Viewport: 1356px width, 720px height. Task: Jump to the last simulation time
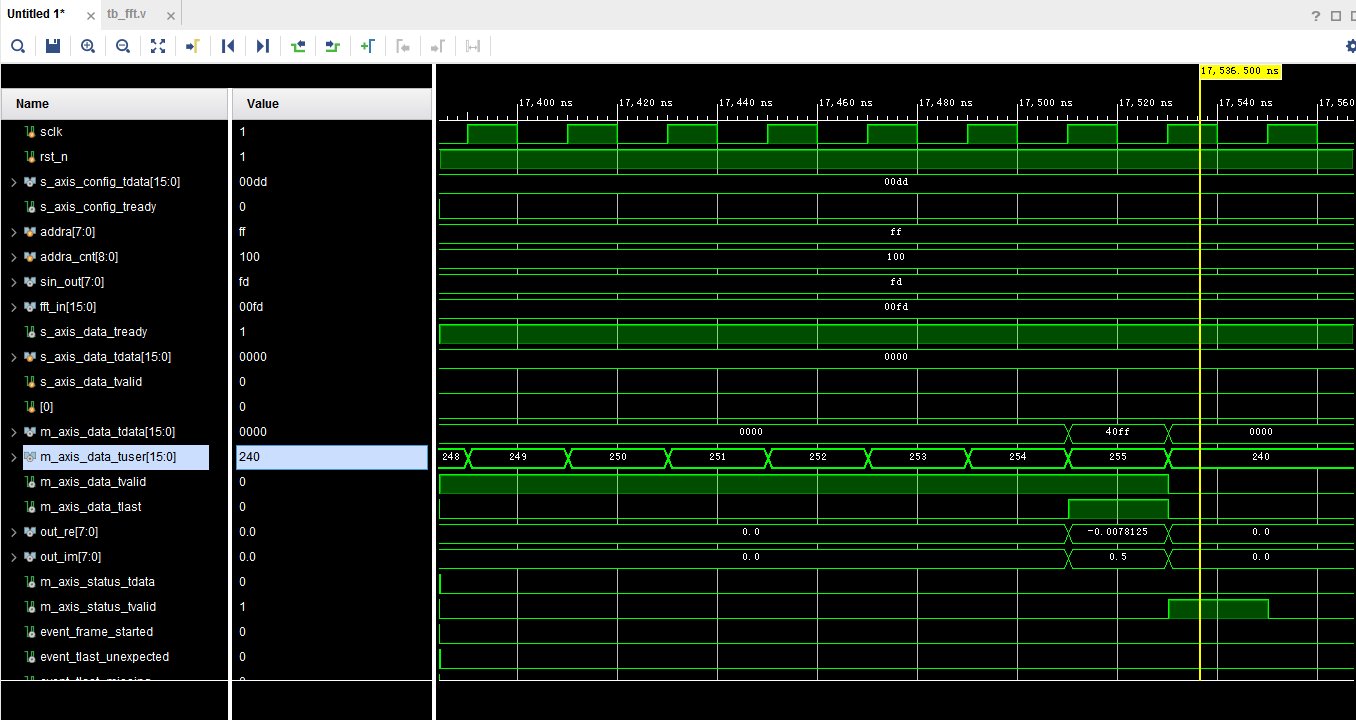tap(263, 46)
